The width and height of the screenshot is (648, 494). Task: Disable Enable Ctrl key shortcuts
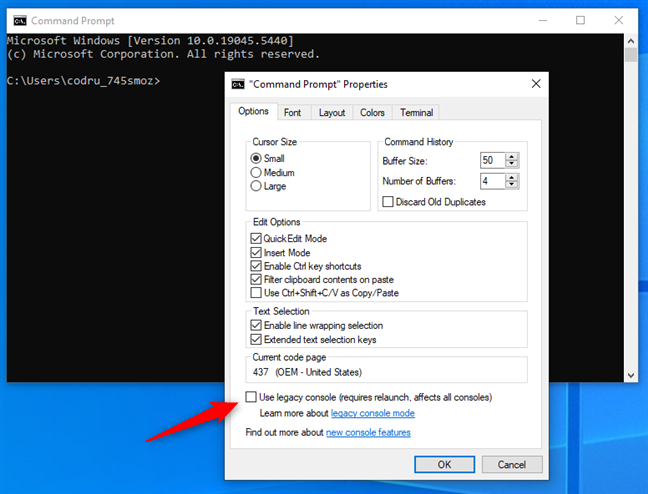(x=256, y=266)
